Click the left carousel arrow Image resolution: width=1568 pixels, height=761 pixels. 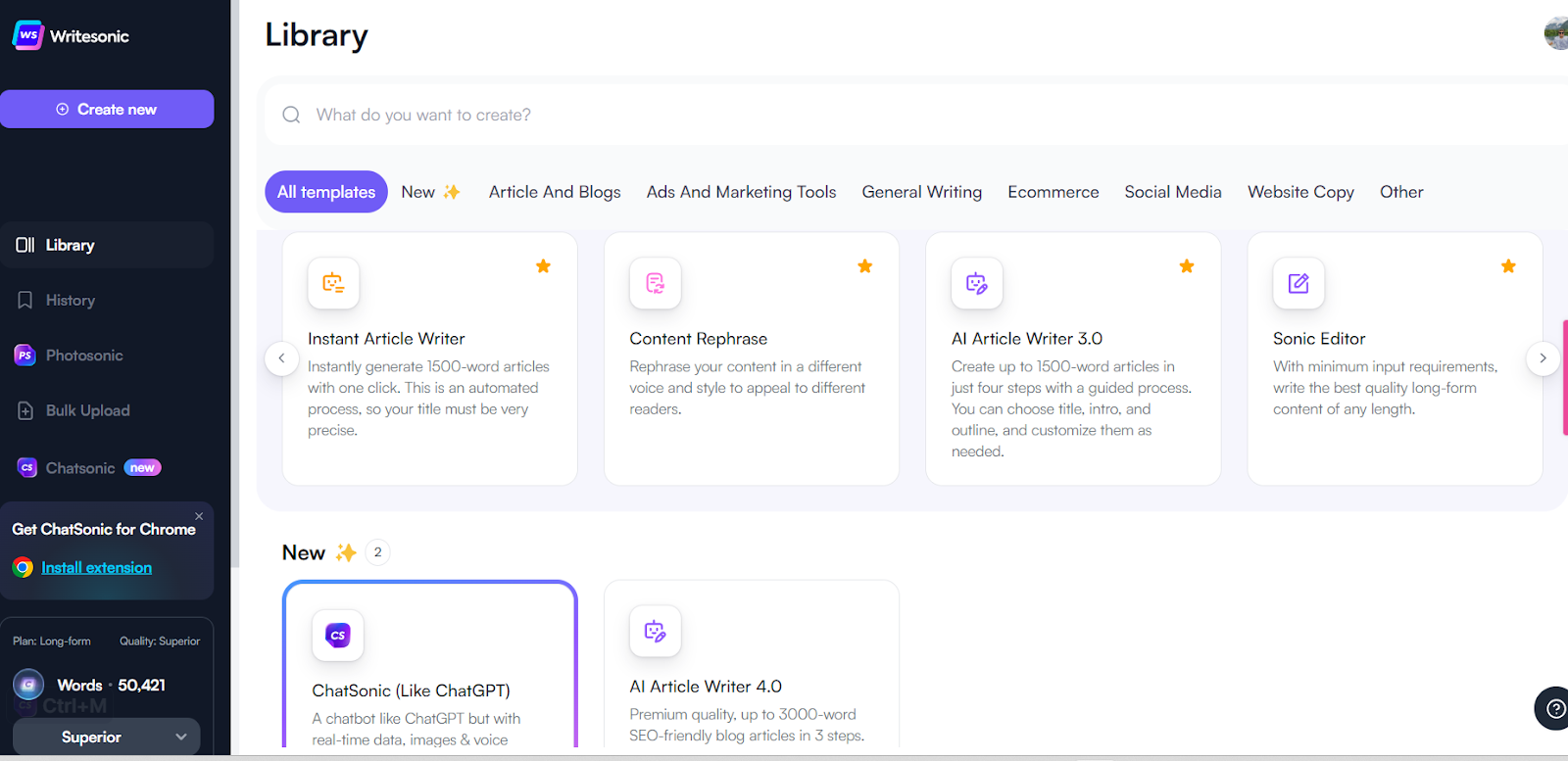click(281, 358)
